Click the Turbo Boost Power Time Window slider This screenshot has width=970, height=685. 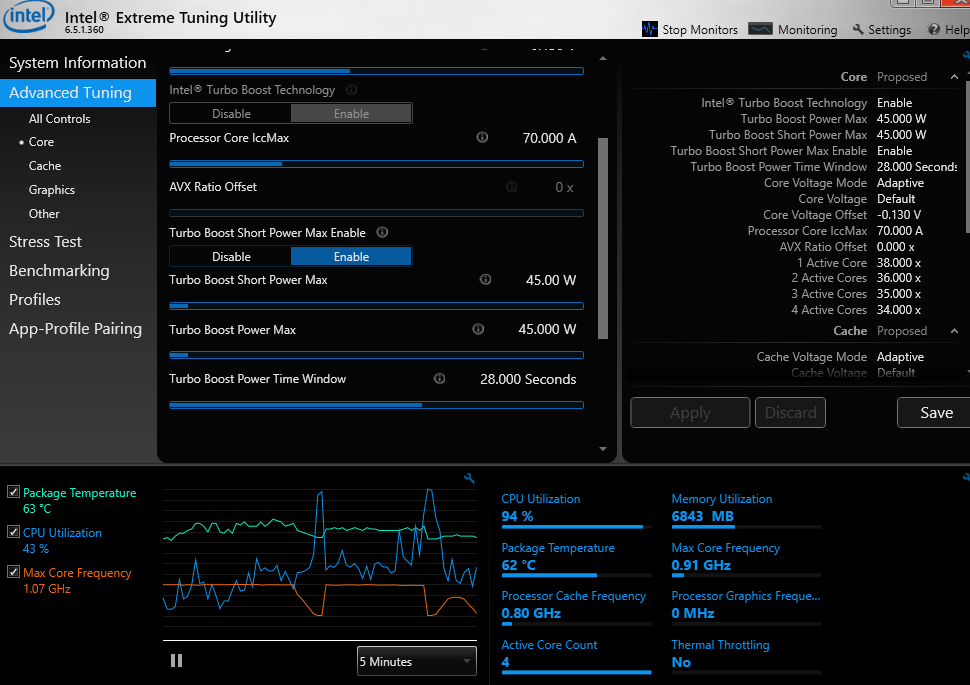click(376, 405)
